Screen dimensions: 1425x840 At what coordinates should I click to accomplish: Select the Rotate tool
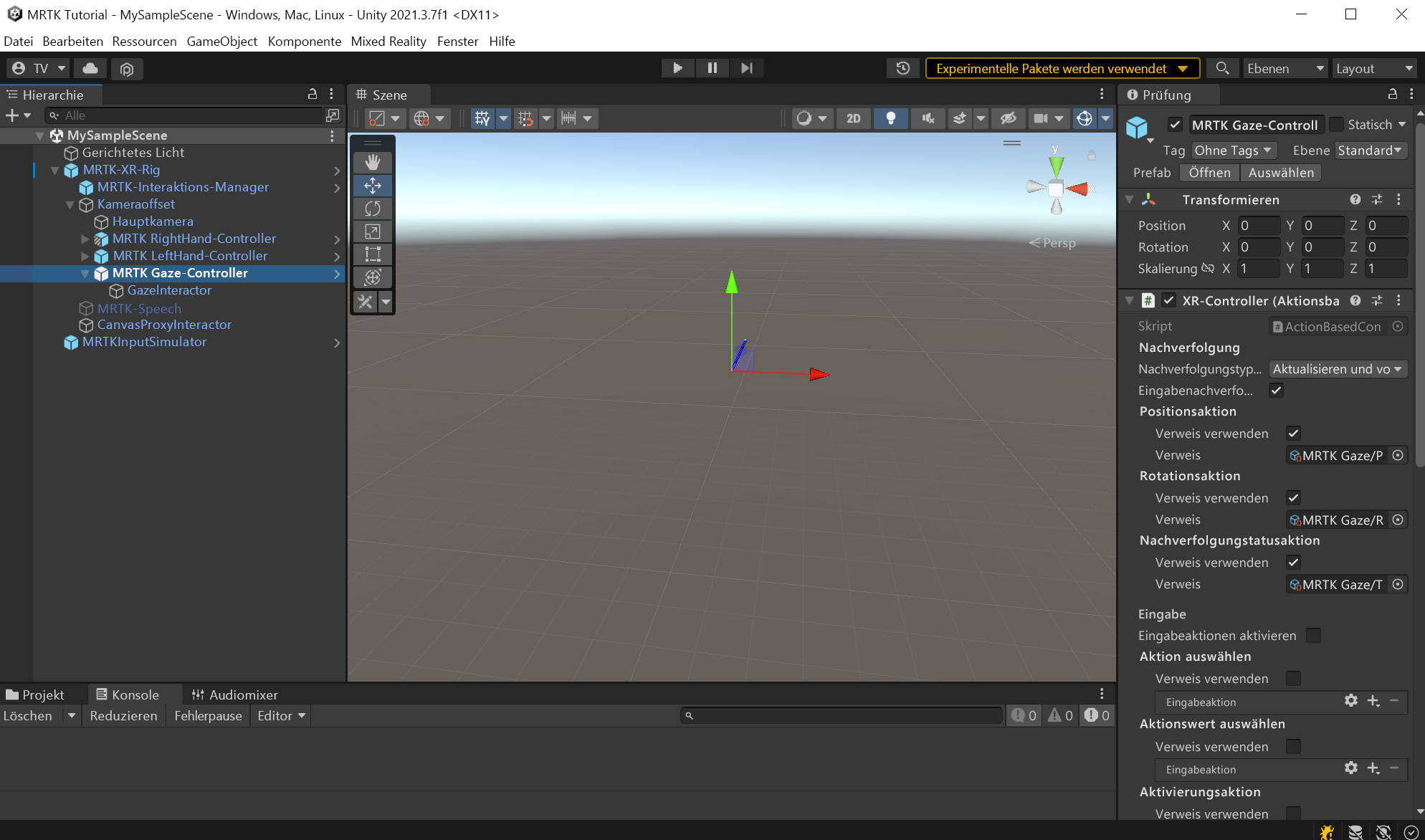click(x=372, y=209)
